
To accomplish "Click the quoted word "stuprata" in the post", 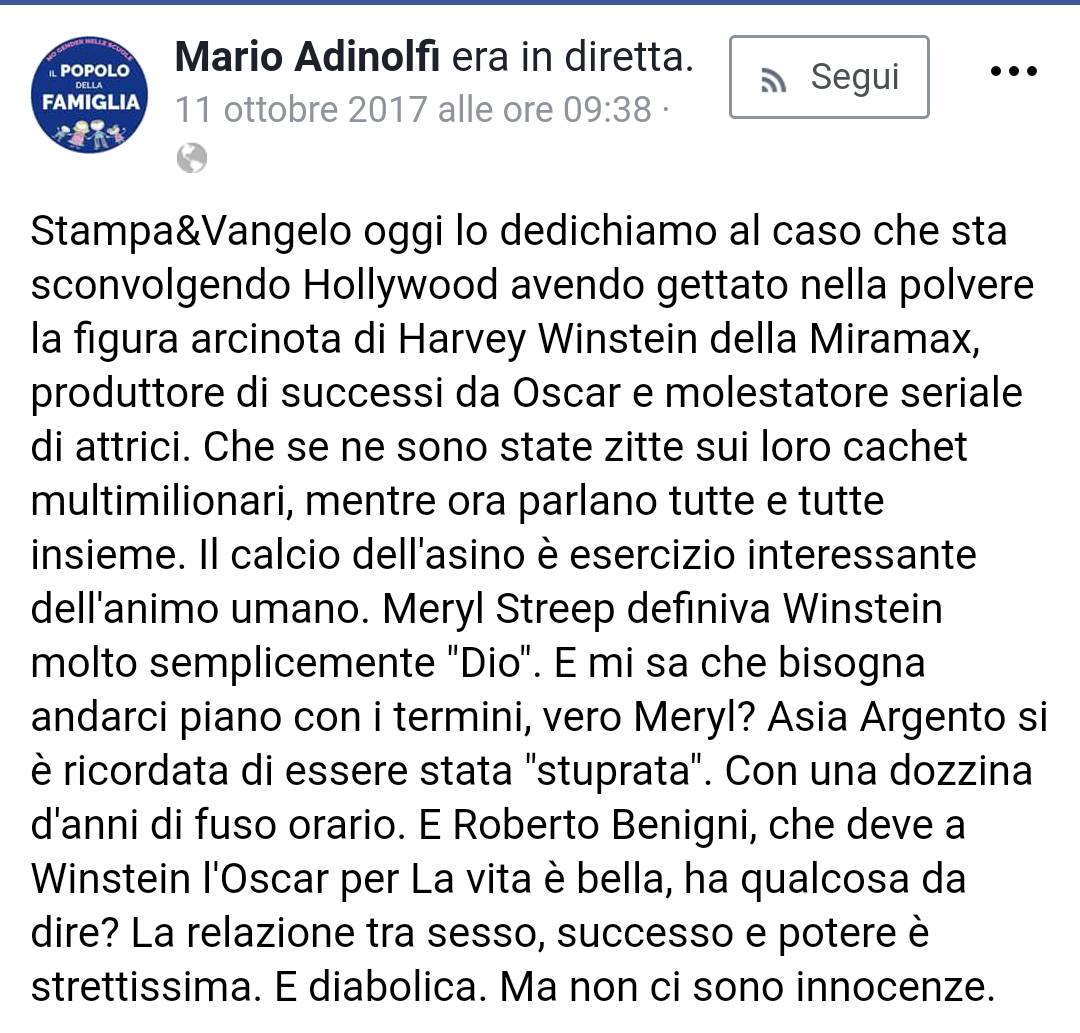I will [613, 771].
